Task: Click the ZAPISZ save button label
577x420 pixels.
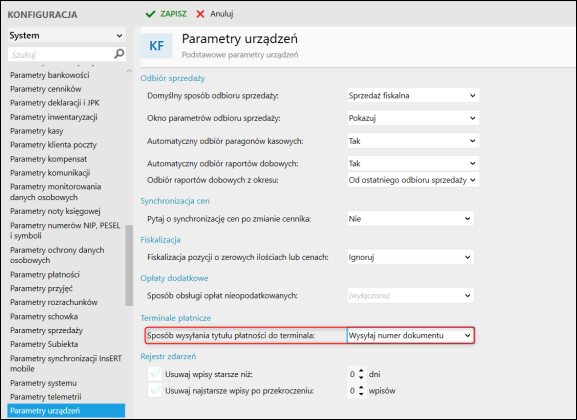Action: tap(173, 14)
